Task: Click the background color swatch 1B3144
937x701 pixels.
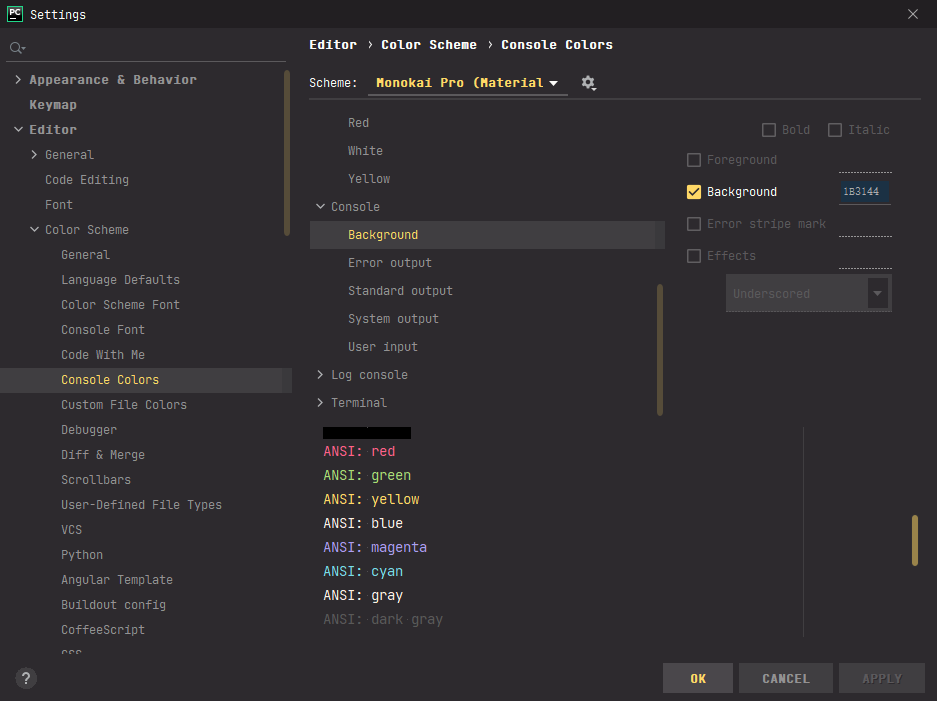Action: pyautogui.click(x=864, y=192)
